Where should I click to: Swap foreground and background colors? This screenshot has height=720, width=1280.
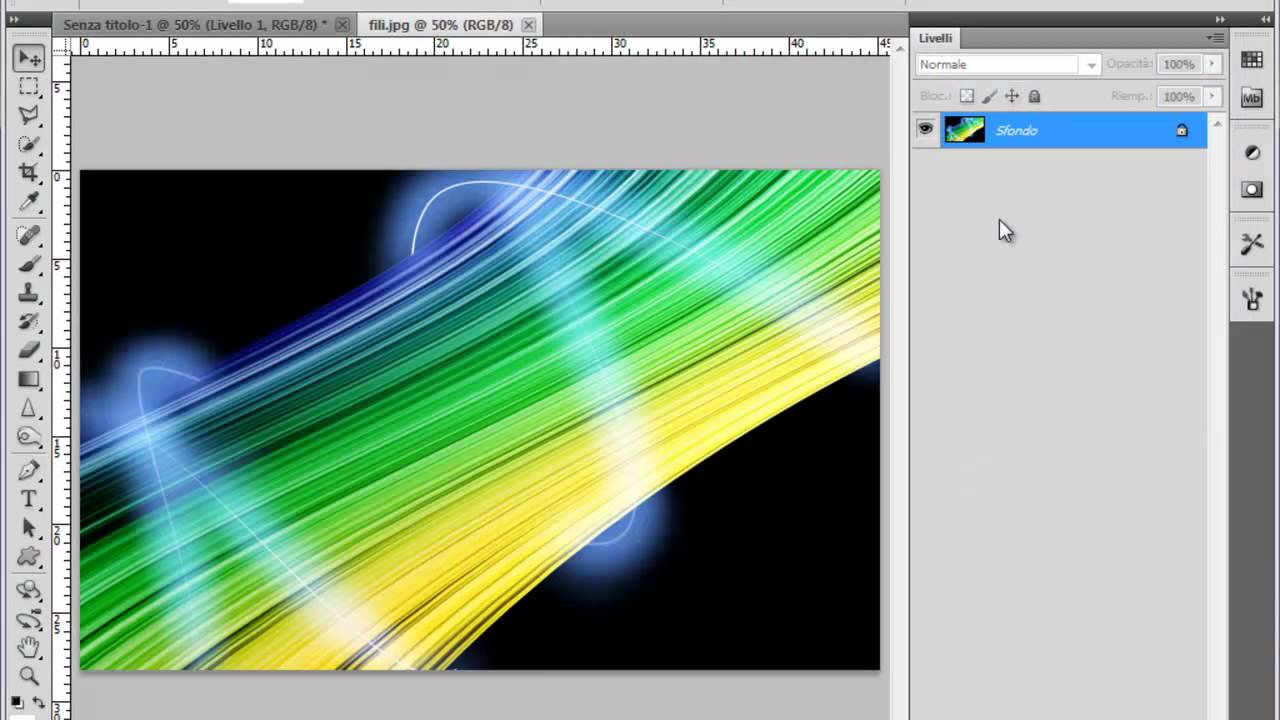click(39, 702)
